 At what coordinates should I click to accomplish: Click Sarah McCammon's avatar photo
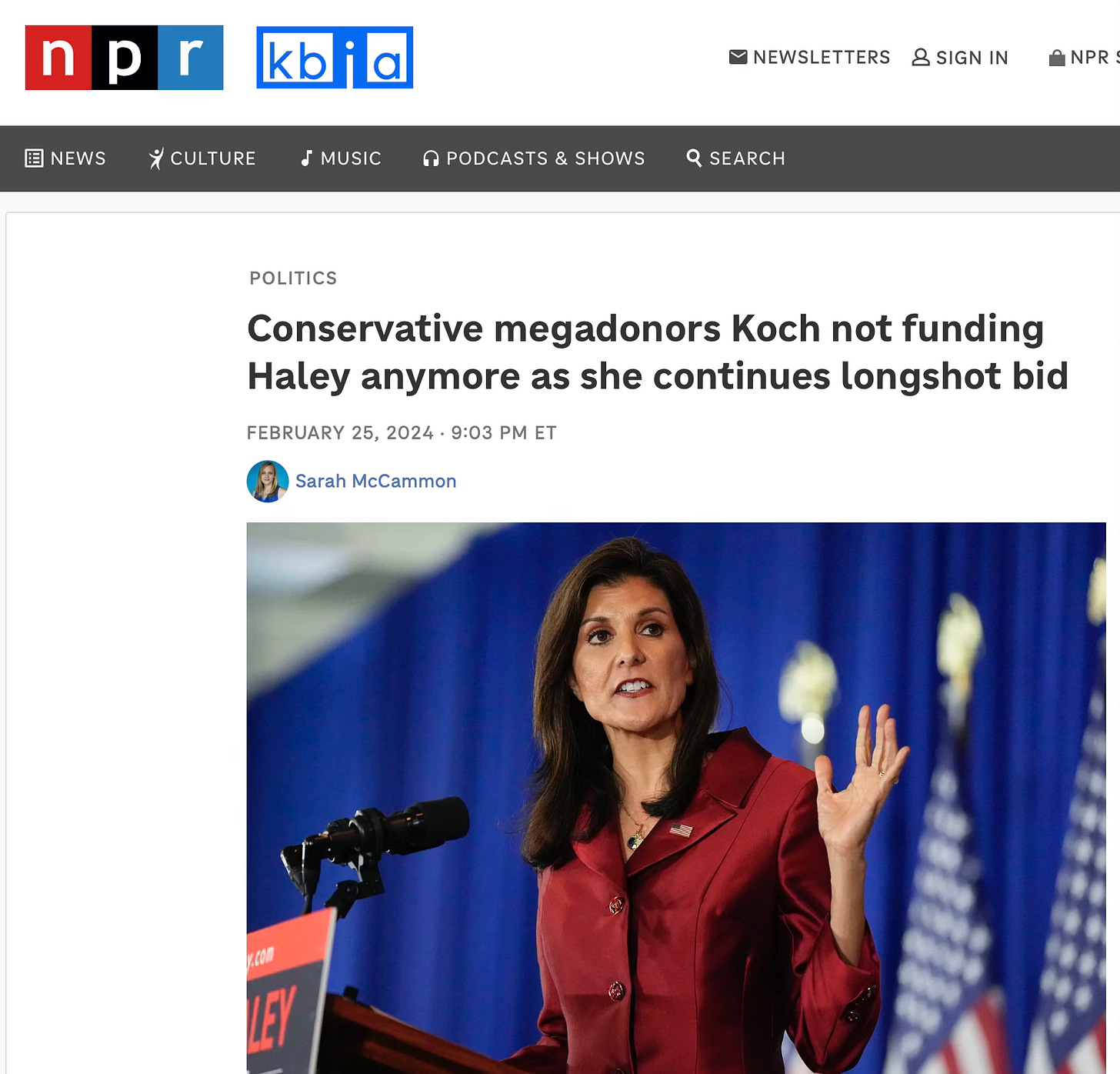coord(268,482)
